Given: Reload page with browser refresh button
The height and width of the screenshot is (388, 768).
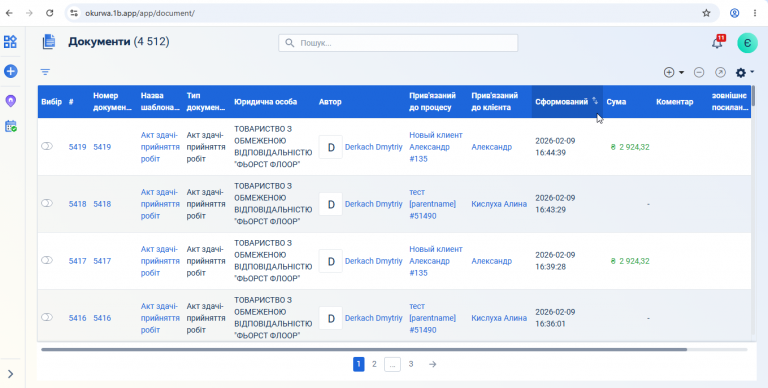Looking at the screenshot, I should coord(49,13).
